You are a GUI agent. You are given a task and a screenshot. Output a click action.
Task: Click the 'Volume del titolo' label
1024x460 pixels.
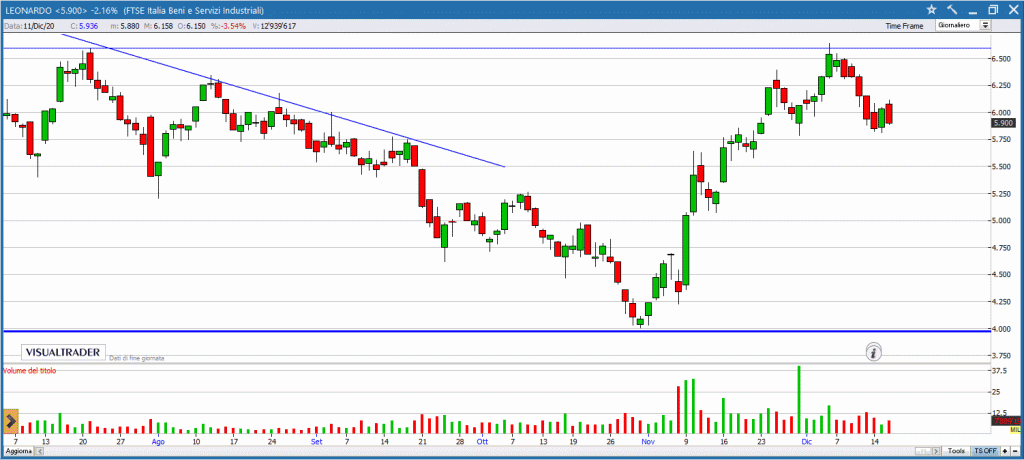(x=29, y=370)
